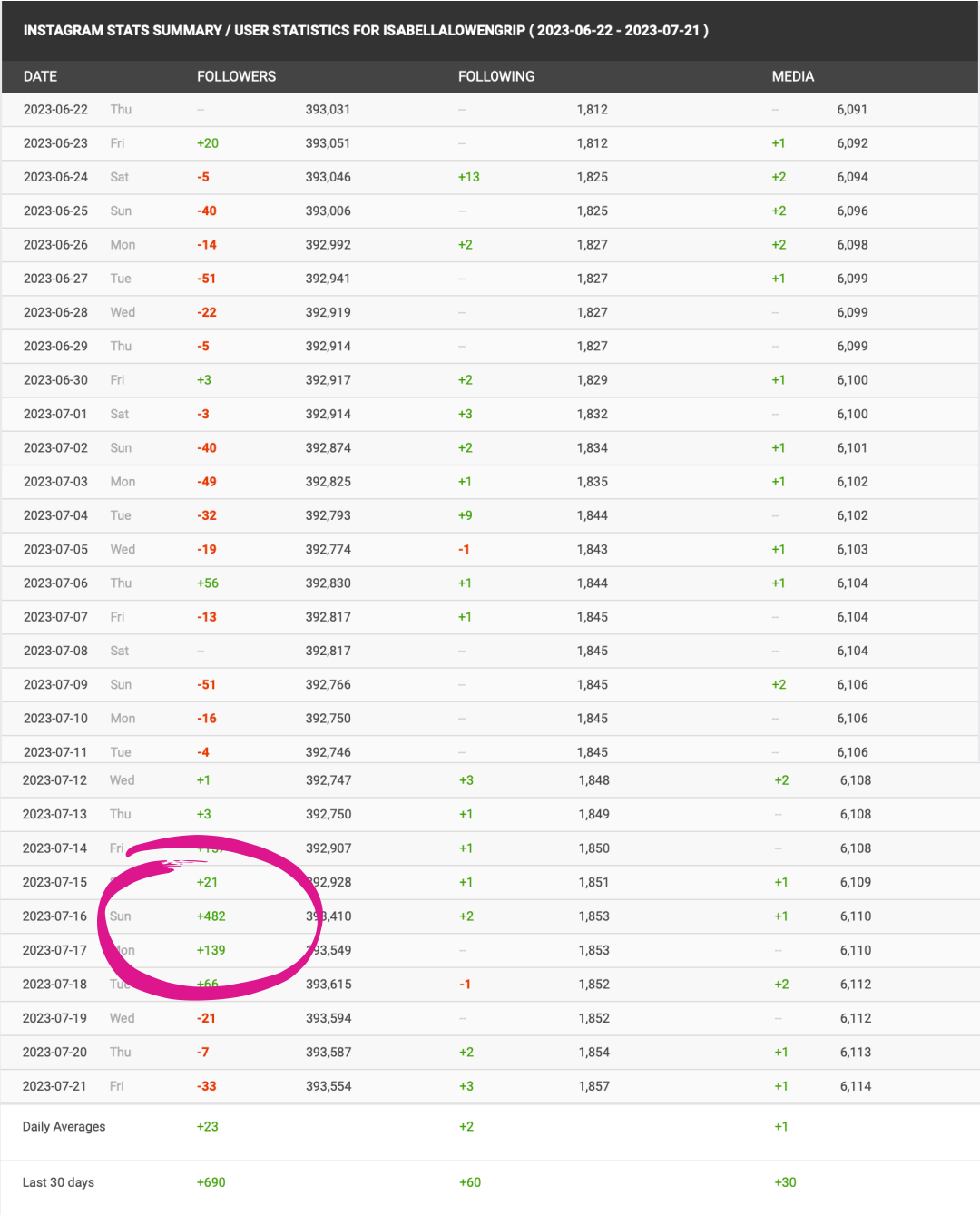Click media count 6,099 in the 2023-06-29 row

coord(852,346)
